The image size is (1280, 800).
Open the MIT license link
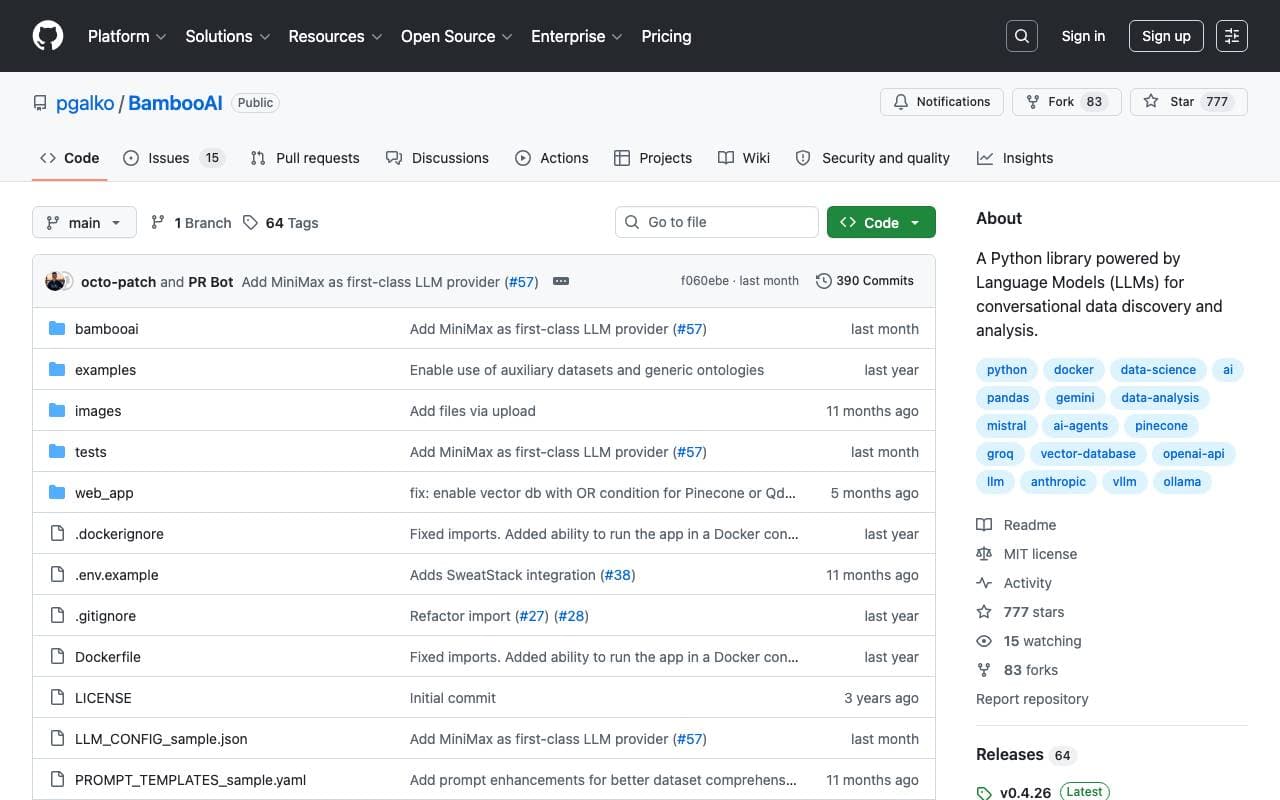point(1027,554)
